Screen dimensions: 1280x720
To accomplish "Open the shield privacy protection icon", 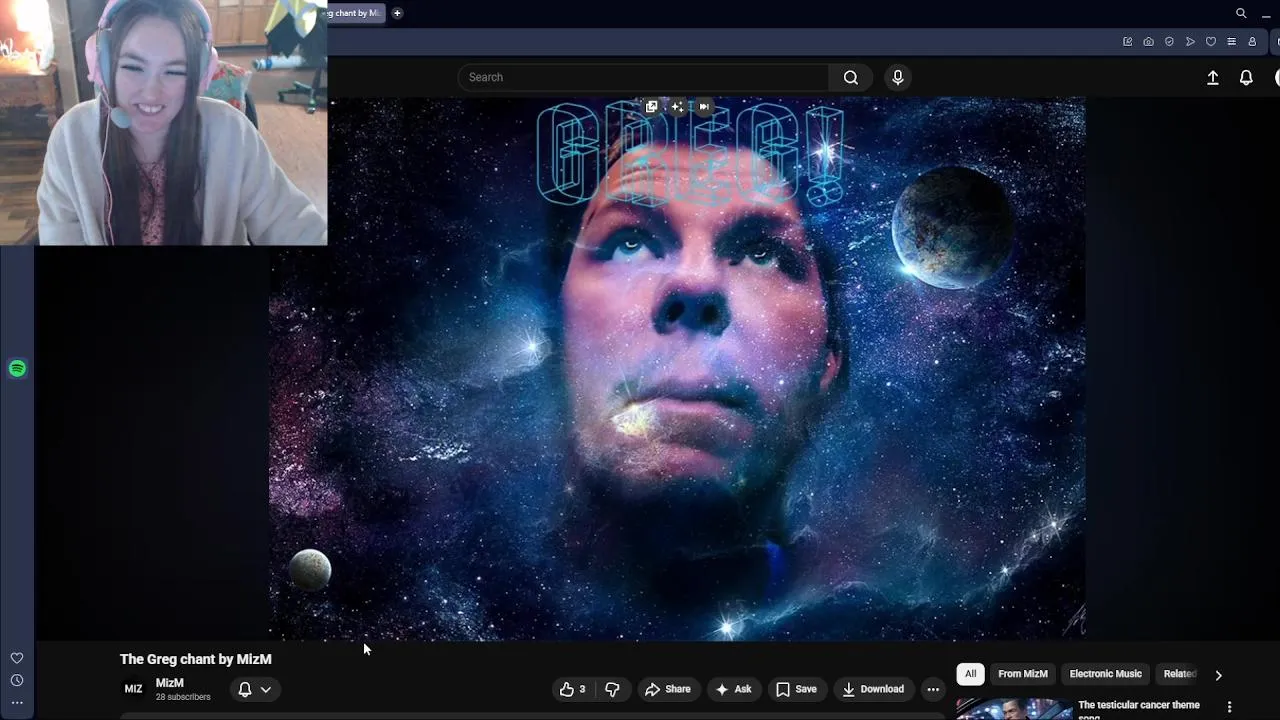I will coord(1169,42).
